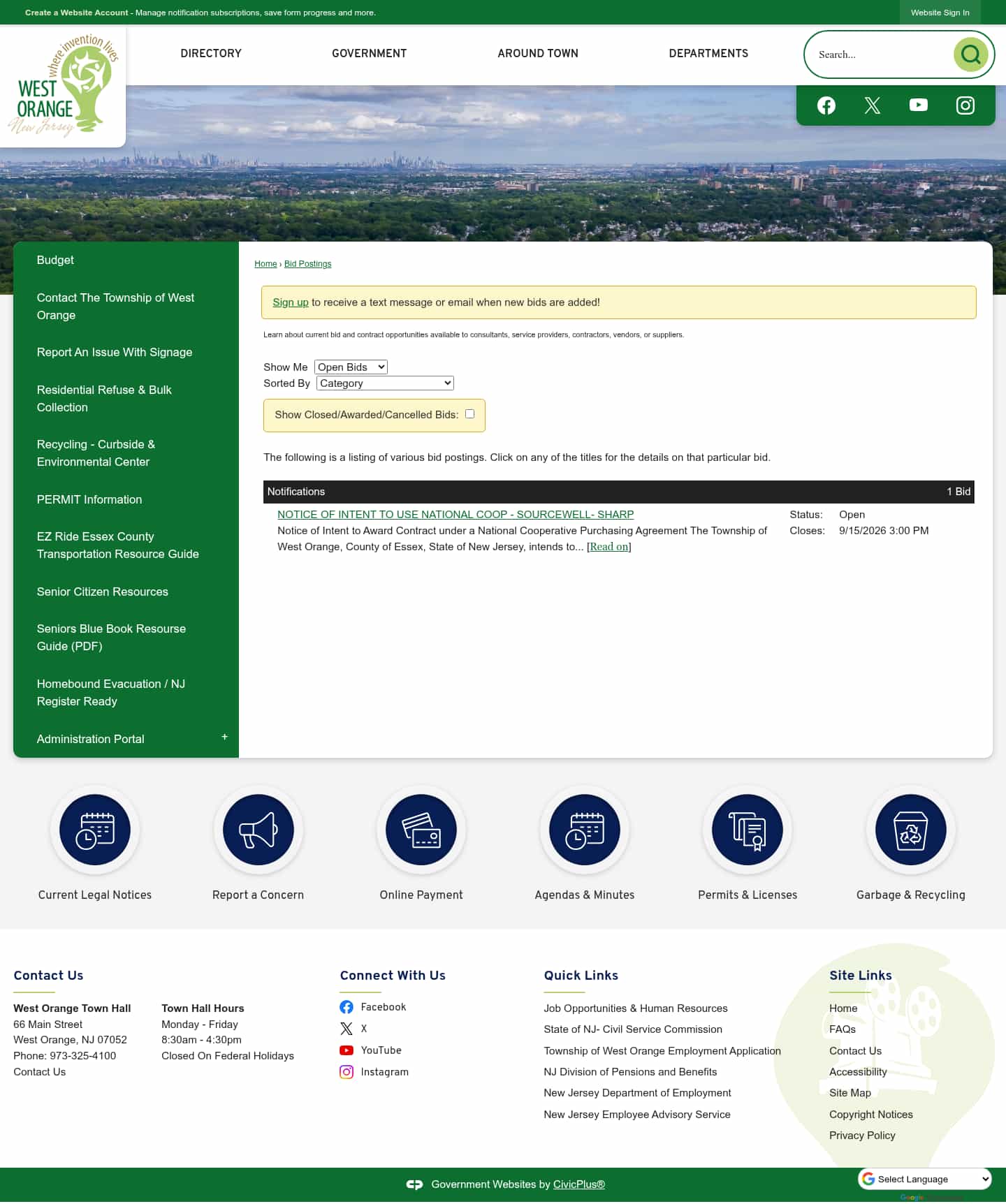The image size is (1006, 1204).
Task: Select Report An Issue With Signage
Action: pos(115,352)
